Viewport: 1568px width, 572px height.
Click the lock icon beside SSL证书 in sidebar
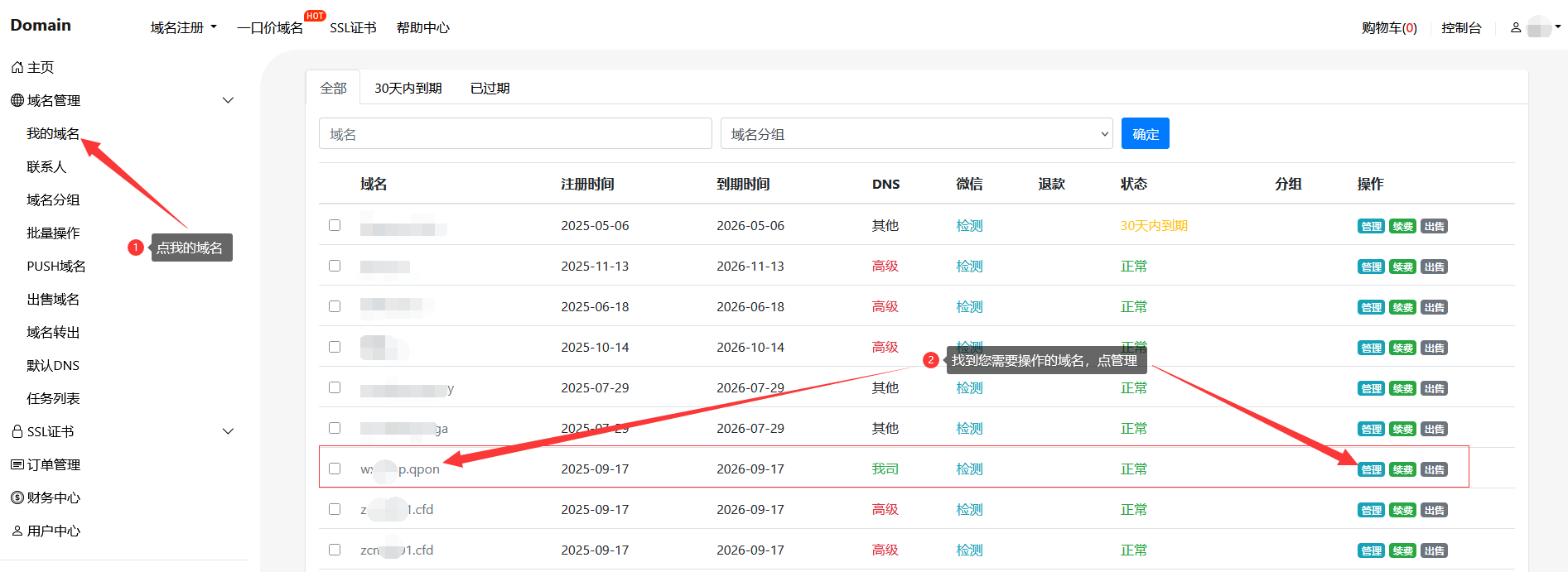click(x=17, y=432)
